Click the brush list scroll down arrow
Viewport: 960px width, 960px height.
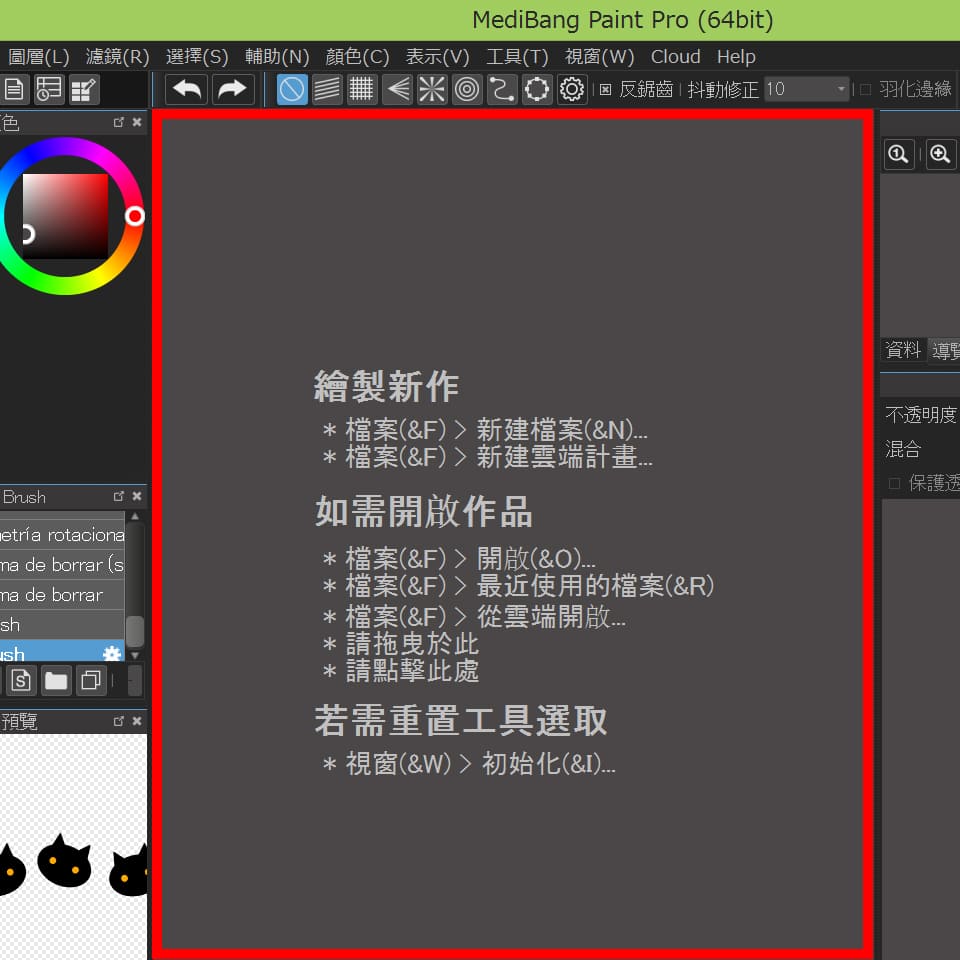135,655
